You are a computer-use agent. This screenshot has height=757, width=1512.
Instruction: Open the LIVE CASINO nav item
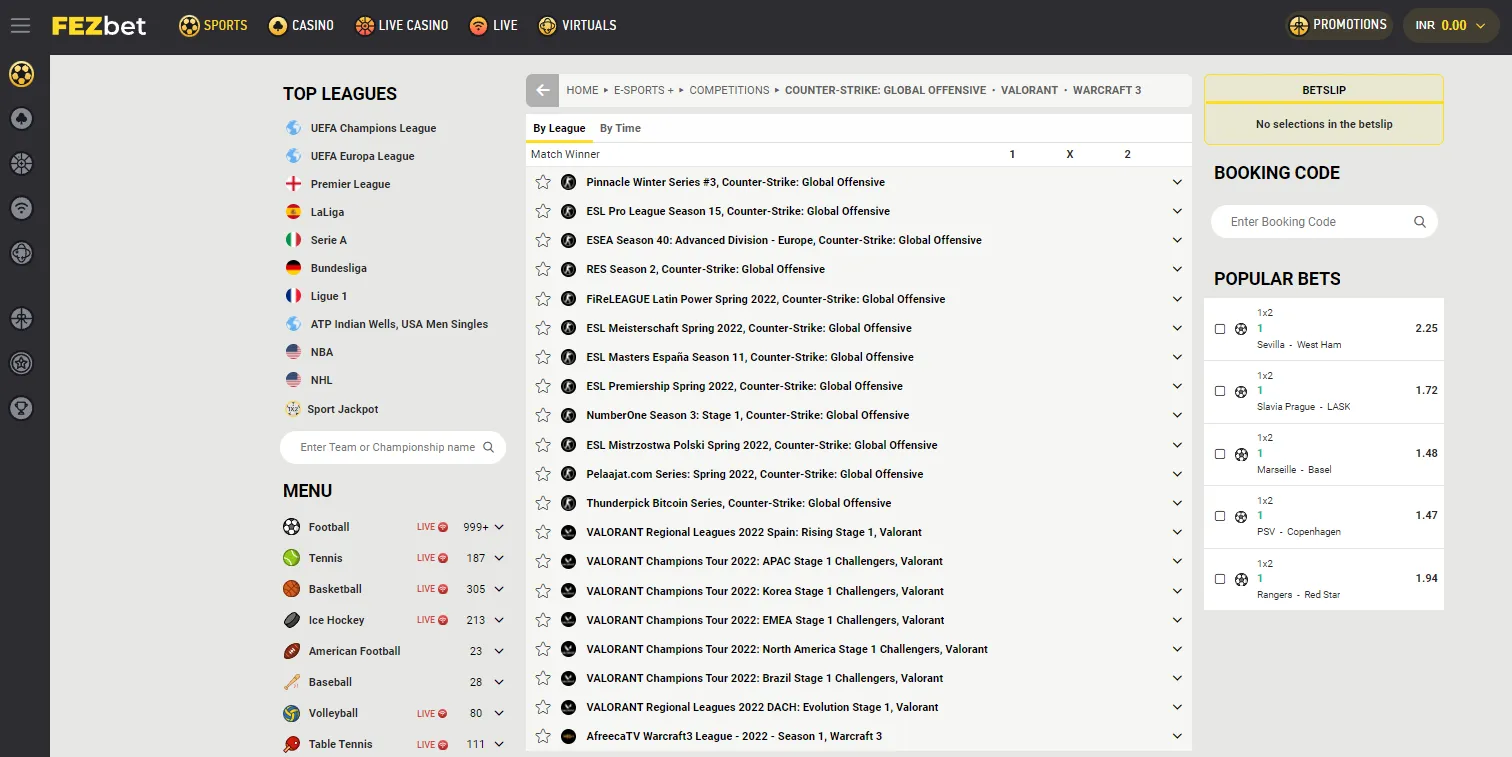pyautogui.click(x=401, y=25)
